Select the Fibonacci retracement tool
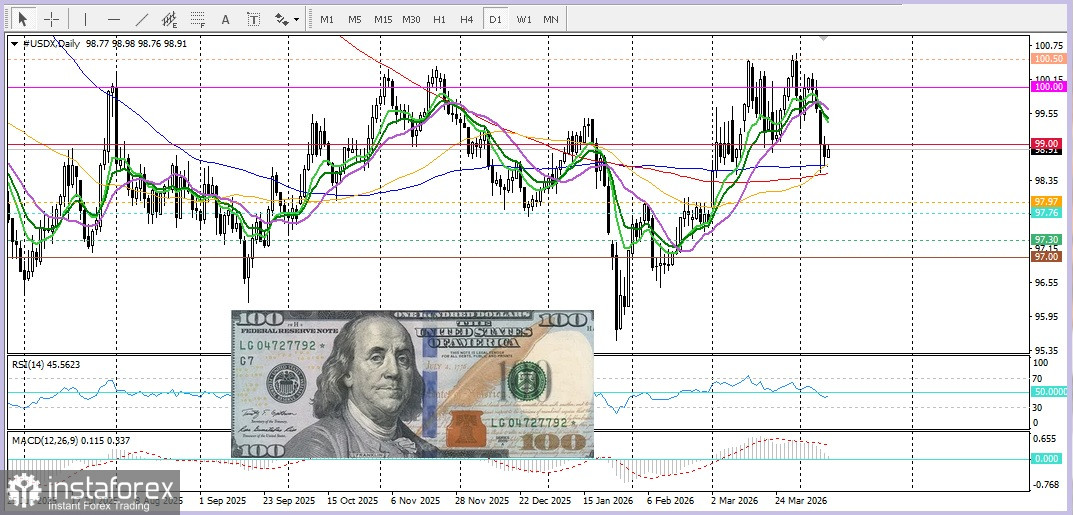This screenshot has width=1073, height=515. (x=198, y=19)
